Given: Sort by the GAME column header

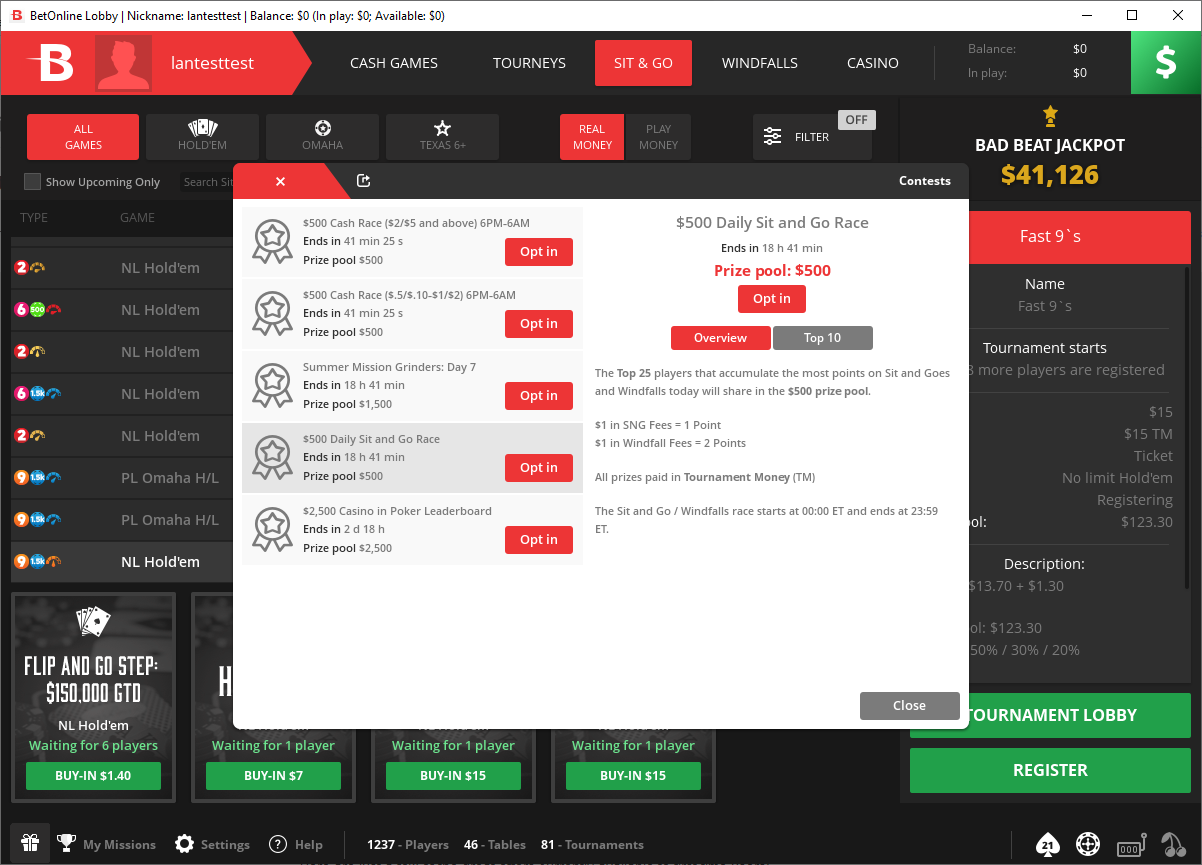Looking at the screenshot, I should [137, 218].
